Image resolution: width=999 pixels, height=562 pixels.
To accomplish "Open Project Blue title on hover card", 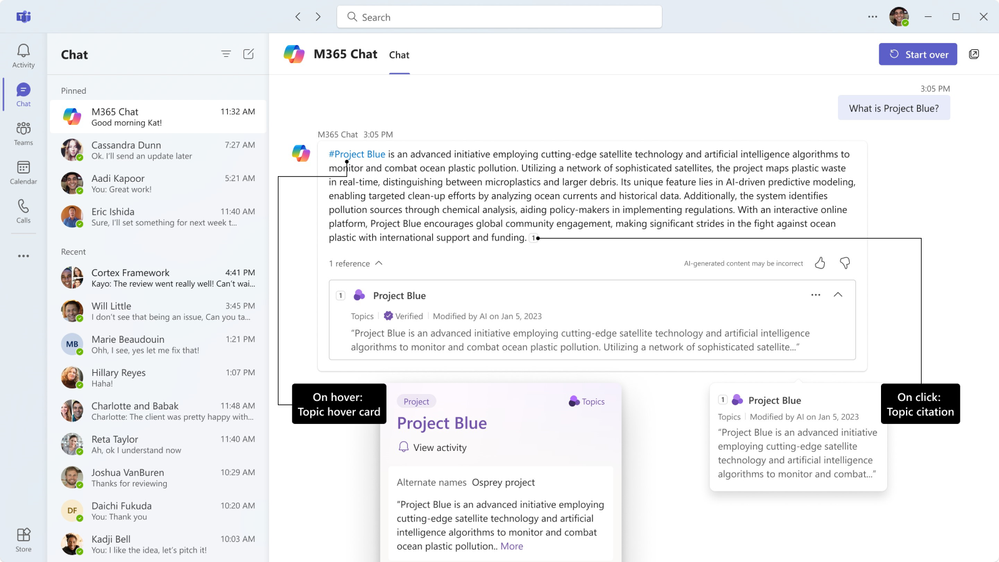I will pos(442,423).
